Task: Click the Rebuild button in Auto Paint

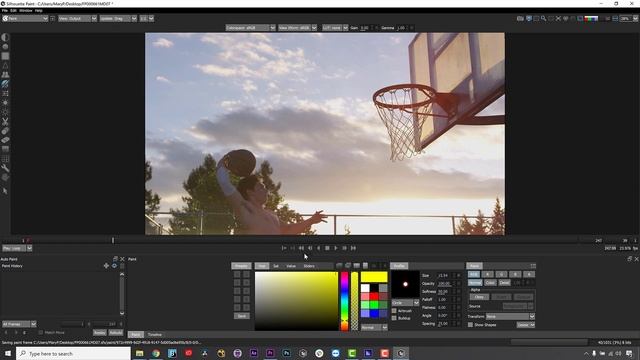Action: [x=116, y=332]
